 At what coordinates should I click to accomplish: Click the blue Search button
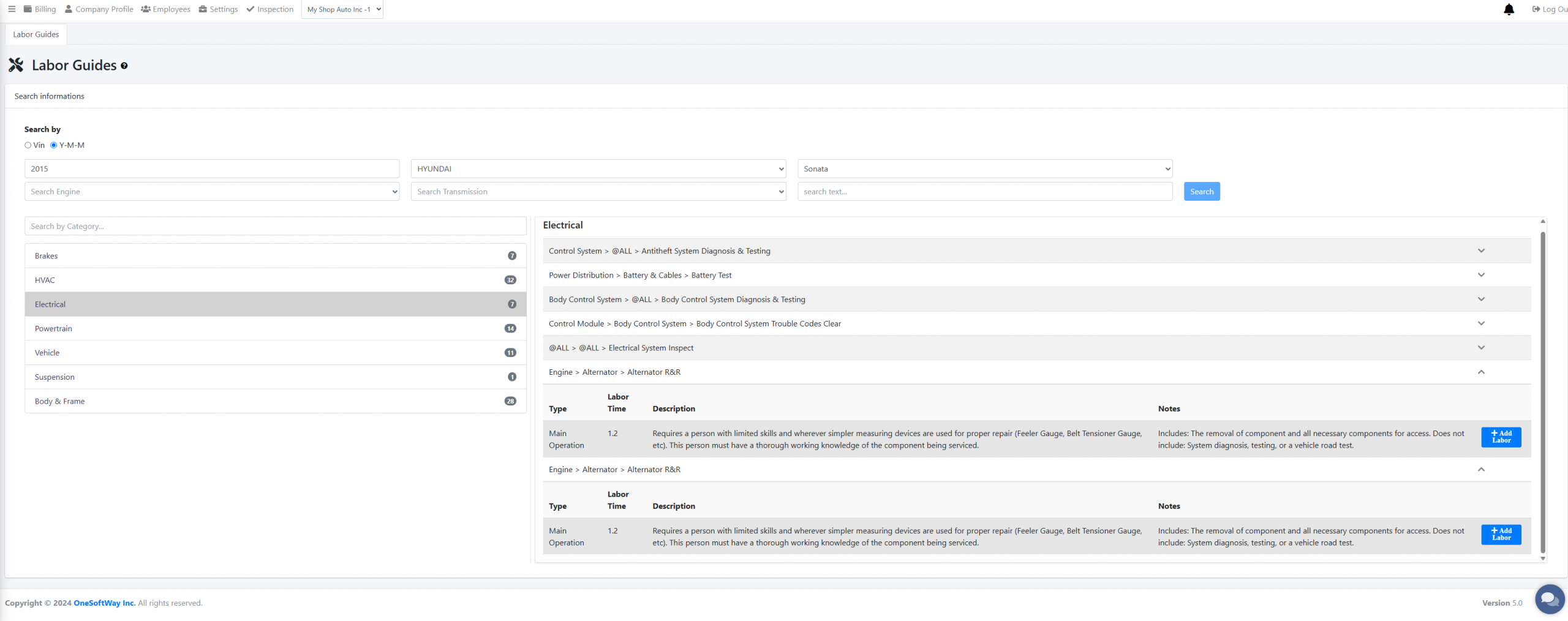click(x=1201, y=192)
